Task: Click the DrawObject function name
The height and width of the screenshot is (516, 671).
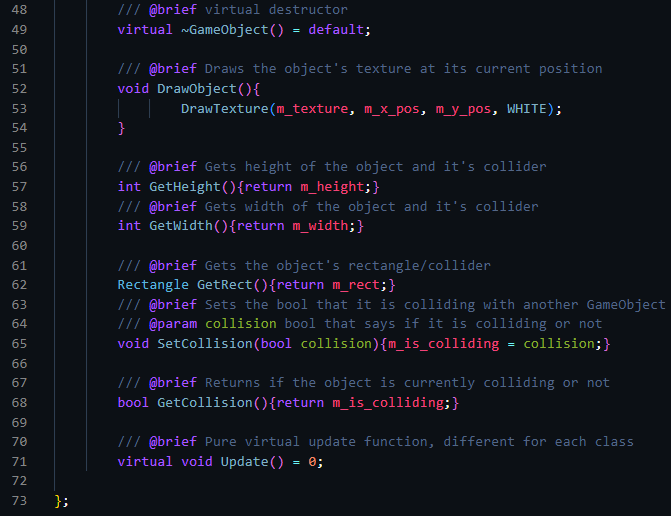Action: tap(192, 88)
